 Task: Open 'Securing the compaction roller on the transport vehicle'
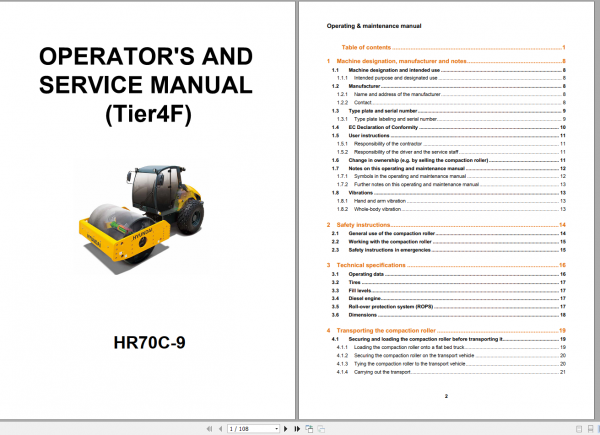[451, 356]
